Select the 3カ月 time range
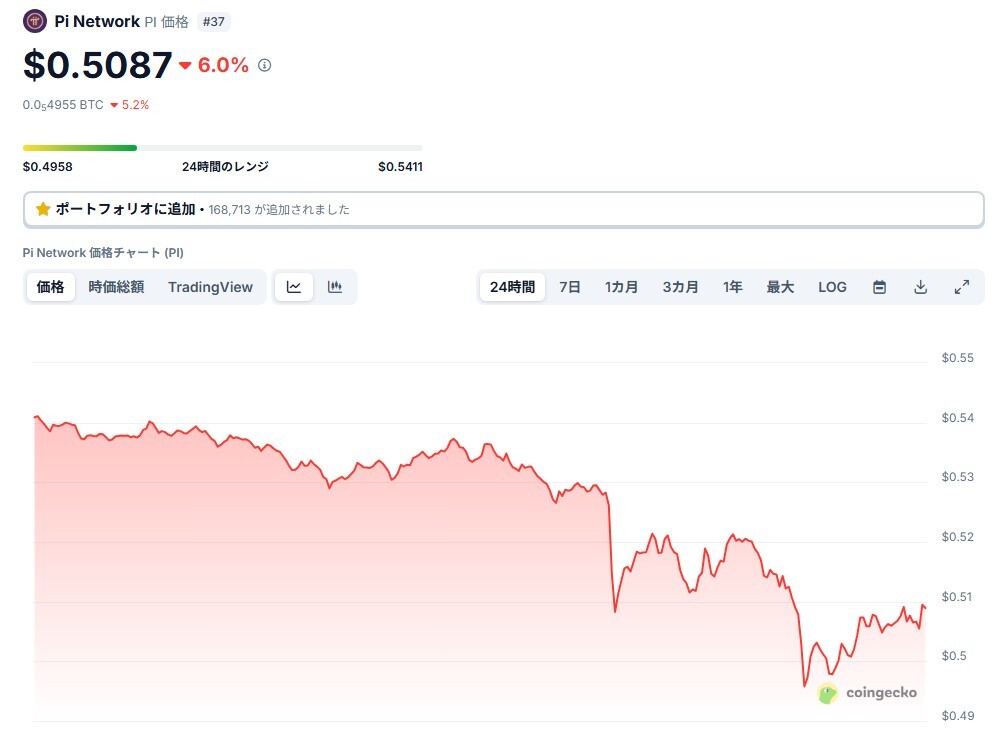 click(x=680, y=287)
